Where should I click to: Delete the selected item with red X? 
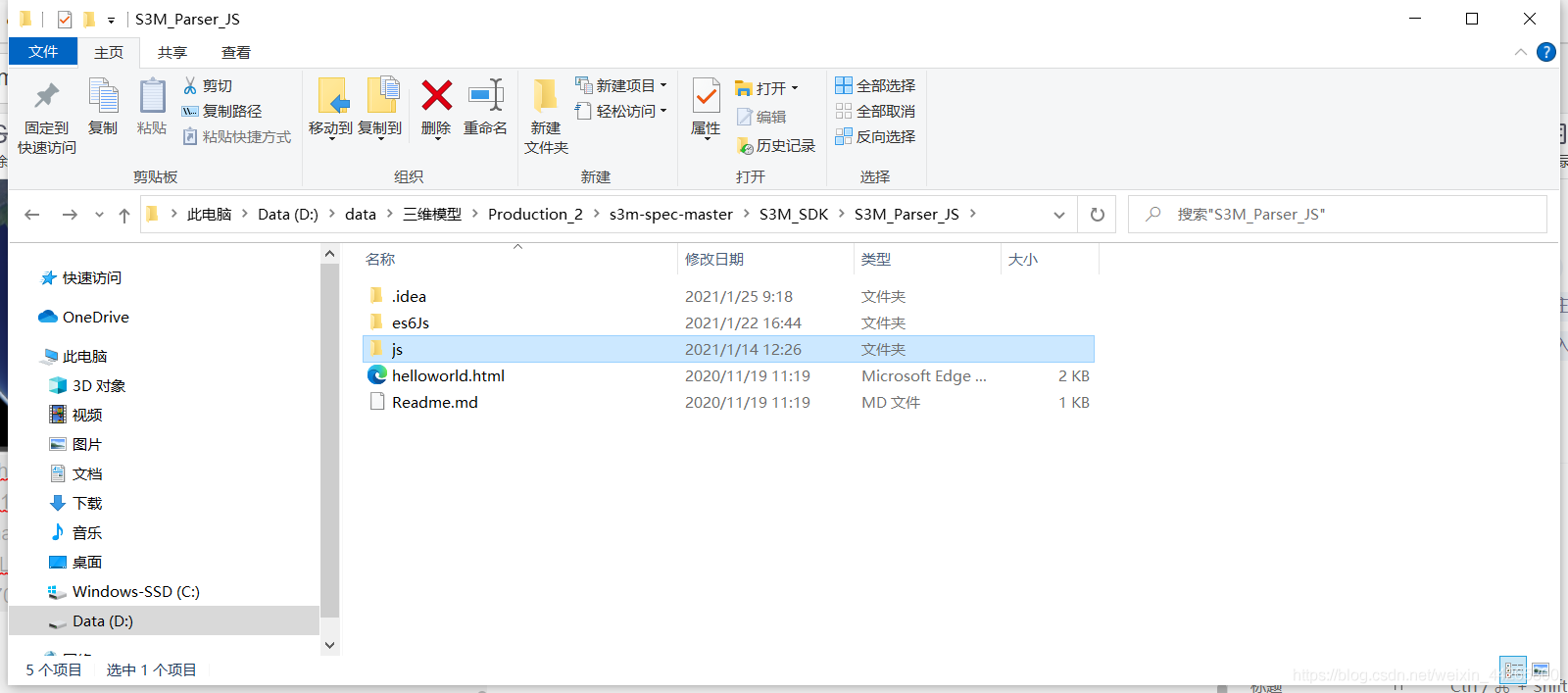coord(436,108)
